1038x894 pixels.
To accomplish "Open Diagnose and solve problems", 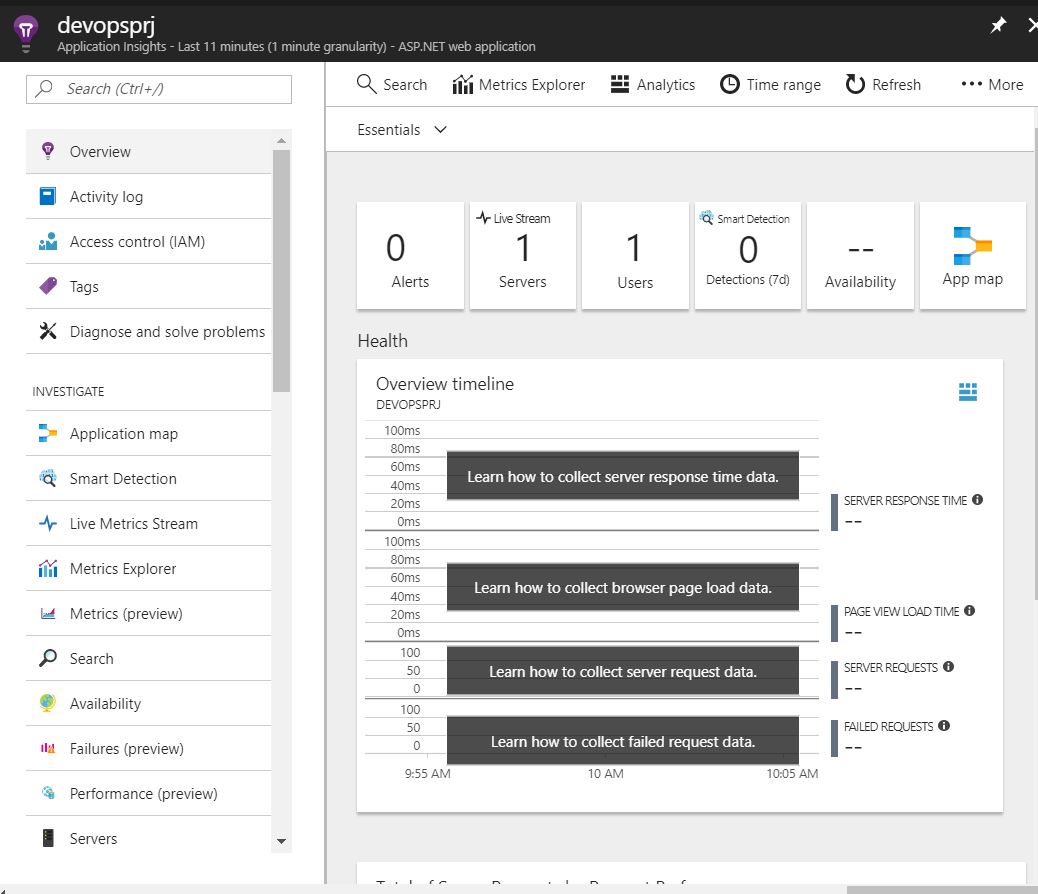I will tap(148, 332).
